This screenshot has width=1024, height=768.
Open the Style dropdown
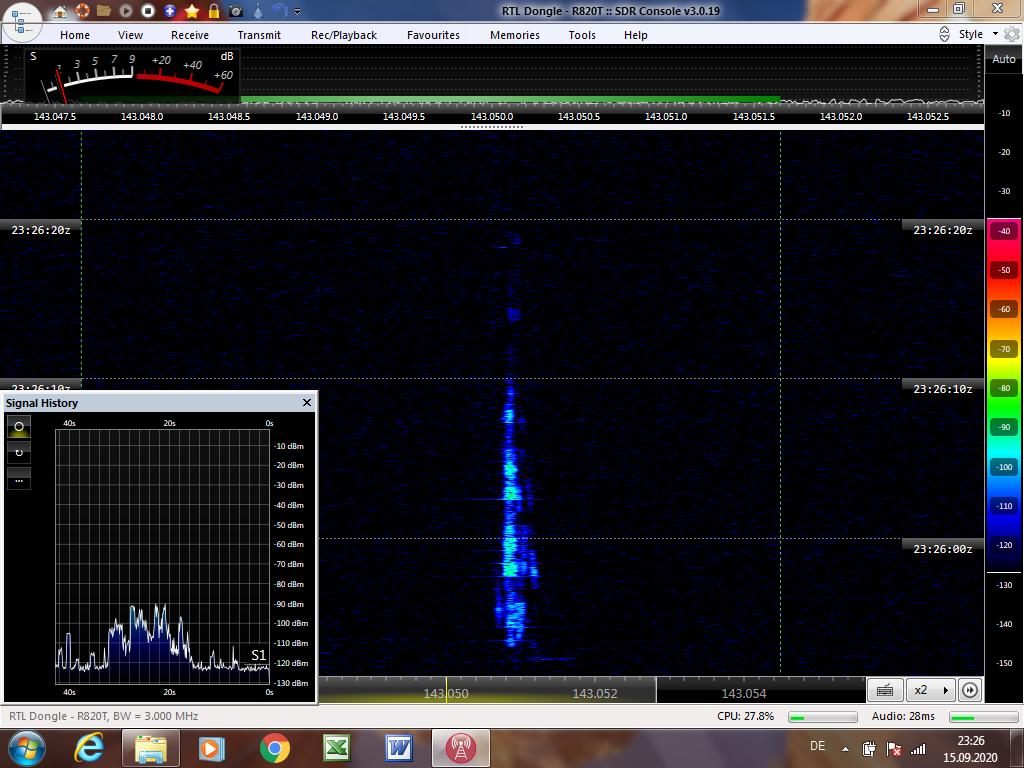pyautogui.click(x=978, y=34)
